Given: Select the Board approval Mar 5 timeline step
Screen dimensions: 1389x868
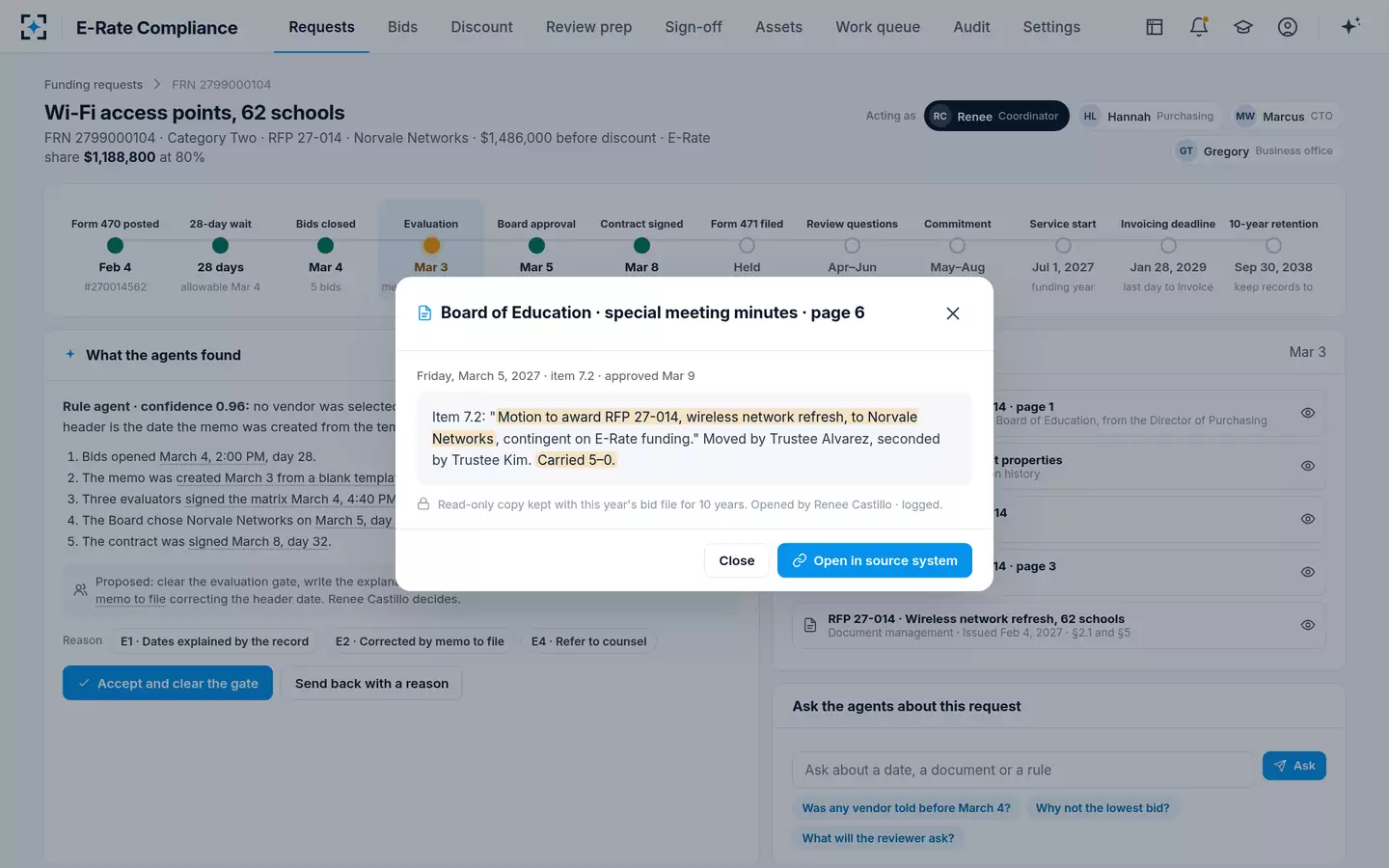Looking at the screenshot, I should [536, 246].
